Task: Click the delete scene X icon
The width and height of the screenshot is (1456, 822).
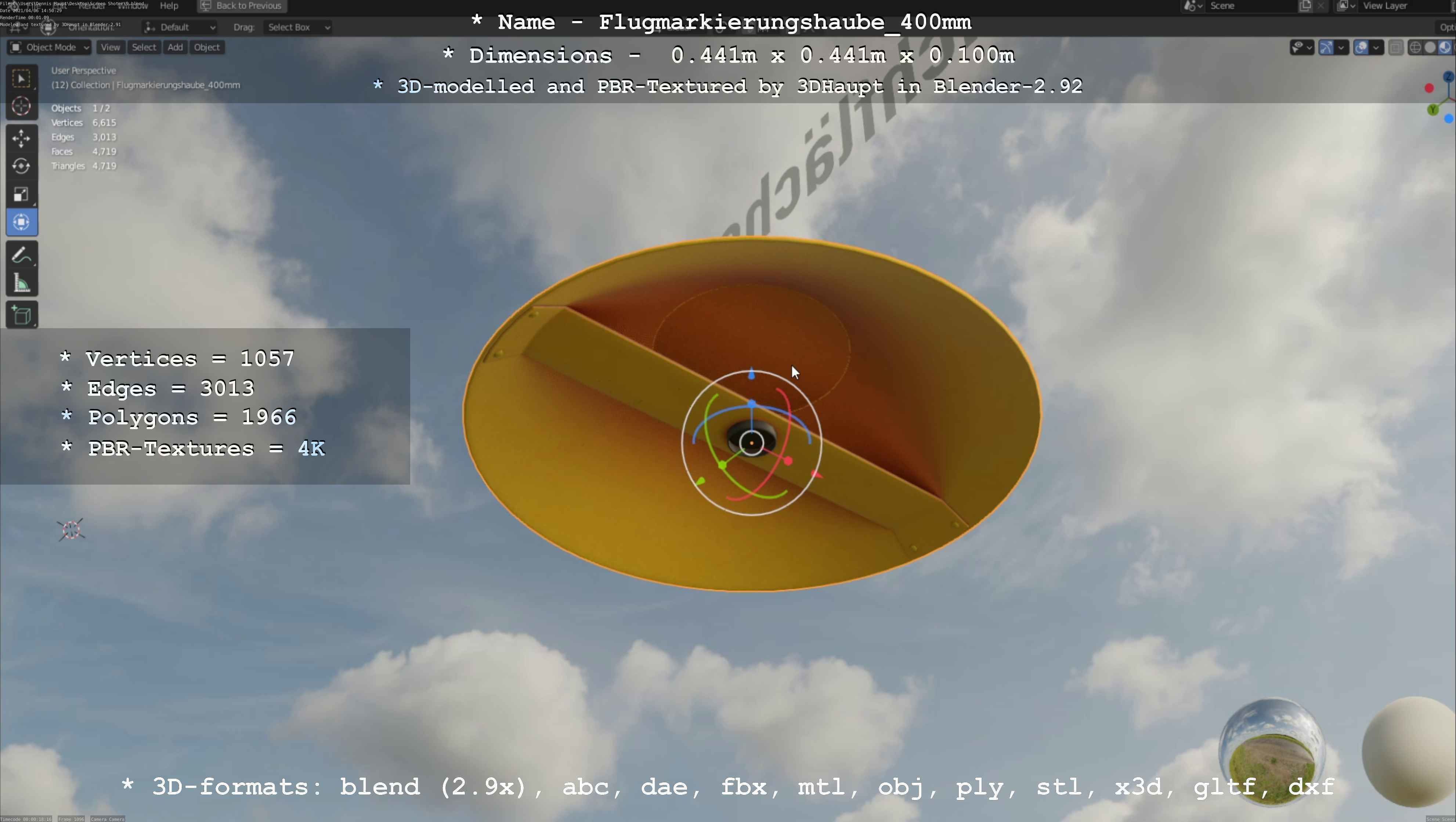Action: 1320,6
